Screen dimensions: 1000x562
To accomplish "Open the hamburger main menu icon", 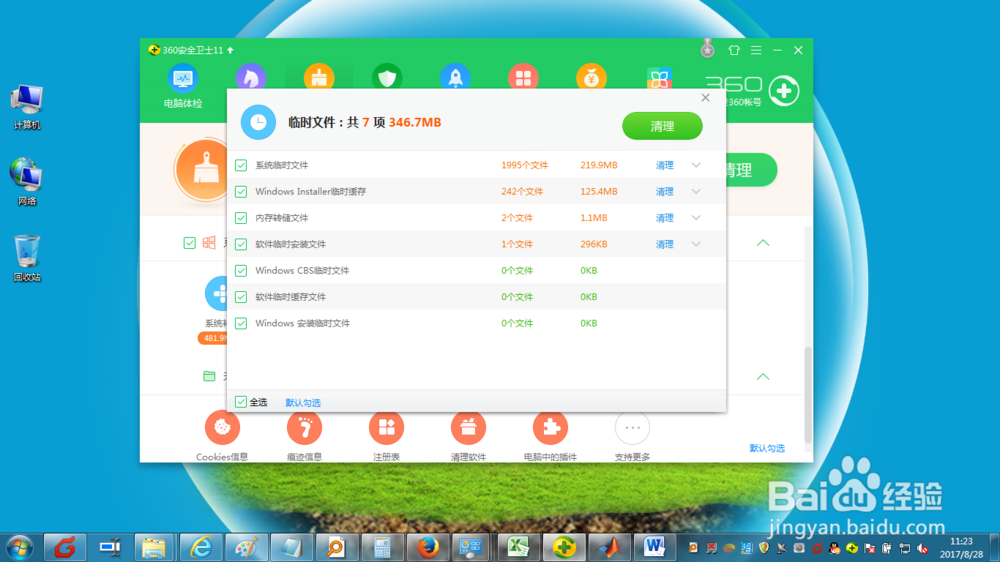I will point(756,50).
